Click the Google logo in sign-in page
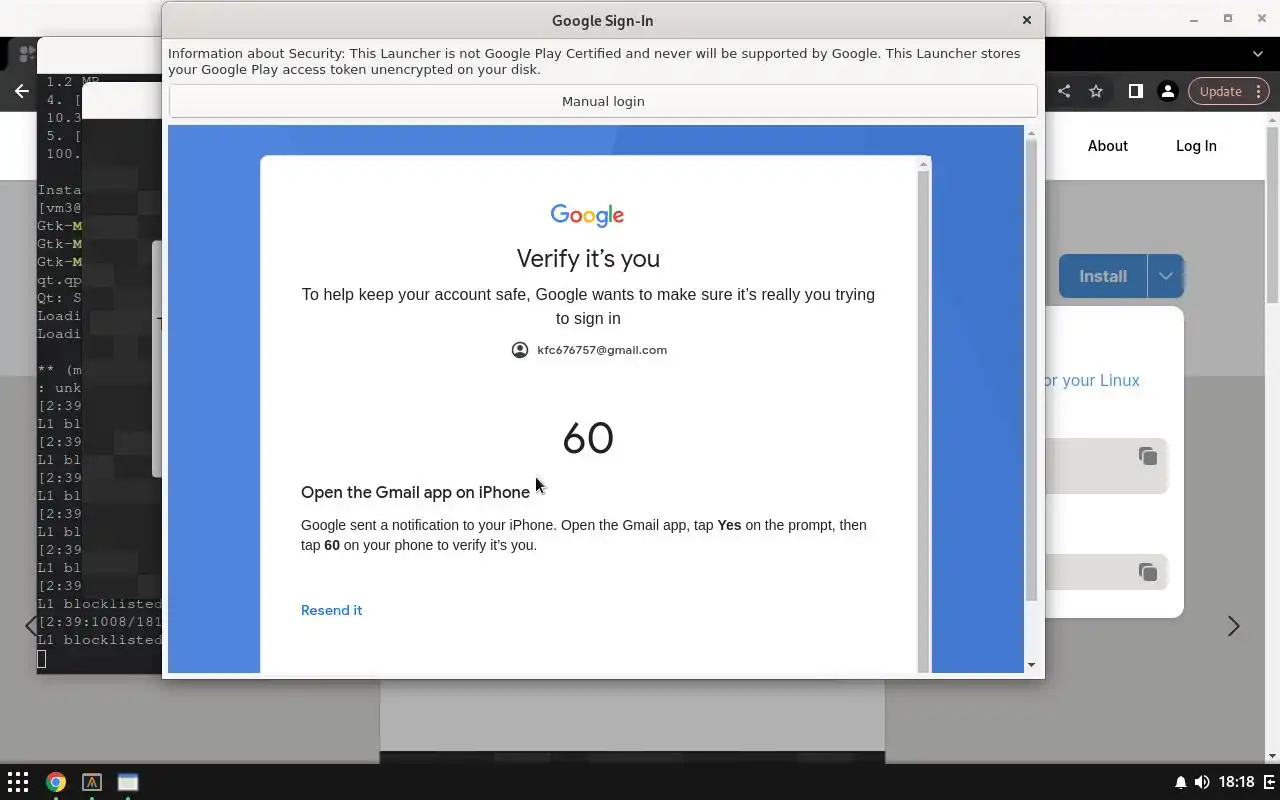1280x800 pixels. click(587, 215)
